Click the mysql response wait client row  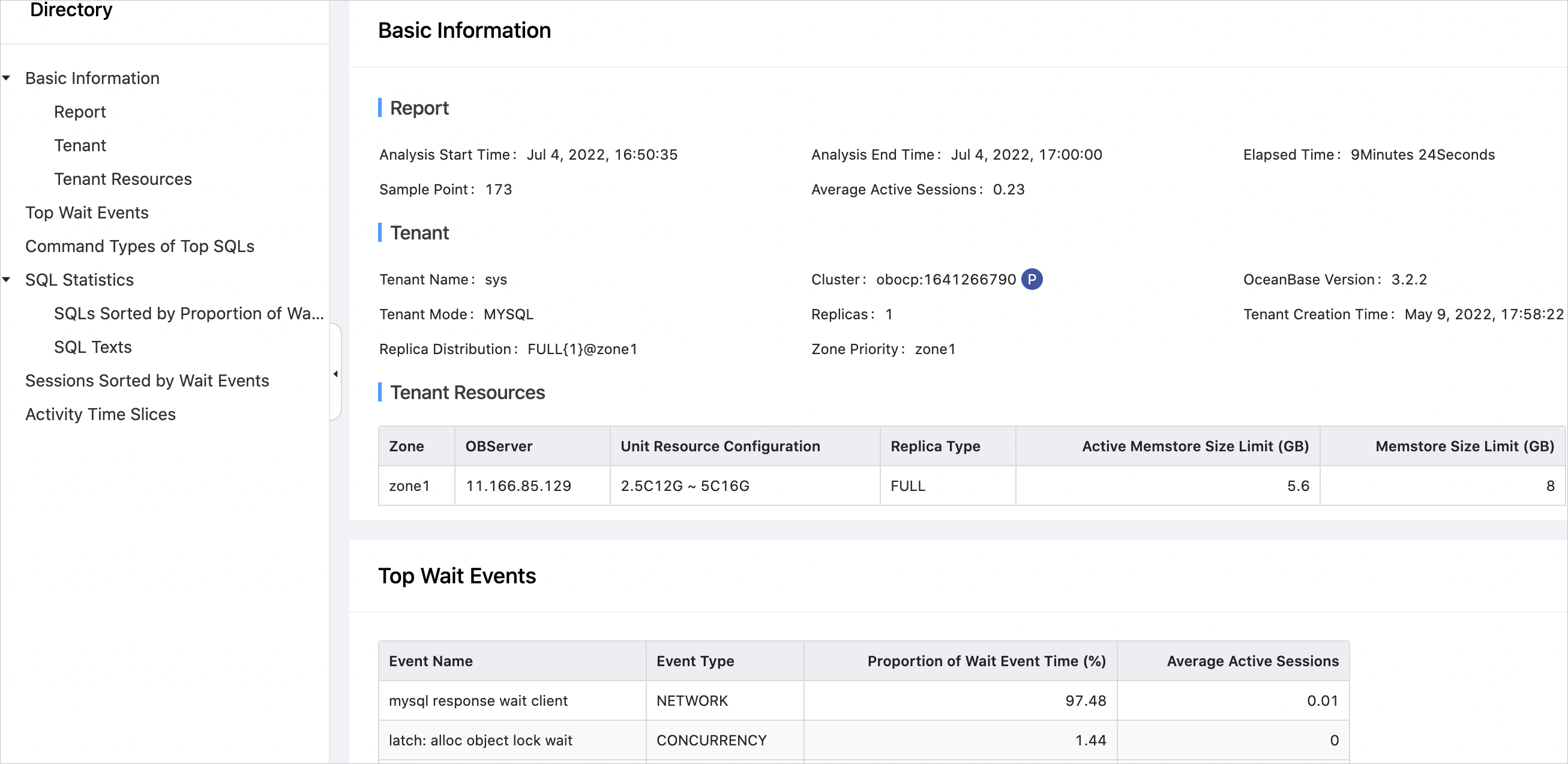478,701
